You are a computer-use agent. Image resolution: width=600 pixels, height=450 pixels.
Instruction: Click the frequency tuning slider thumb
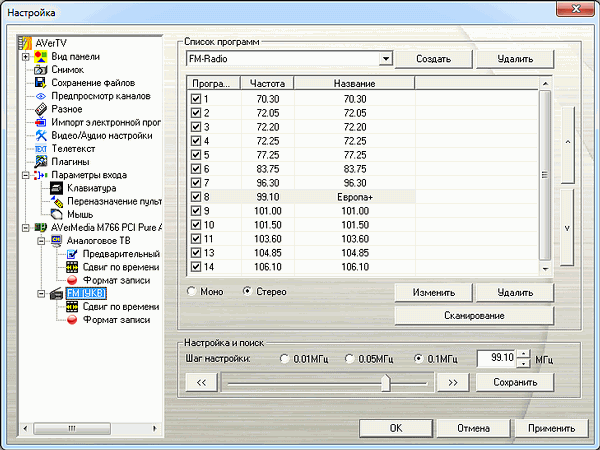(x=384, y=382)
